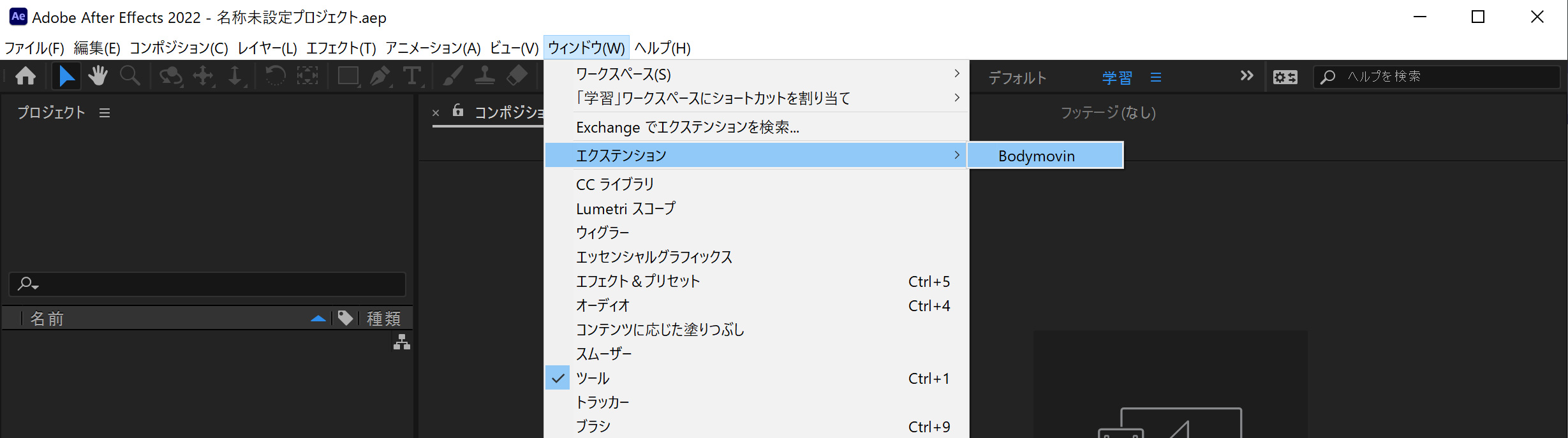Uncheck the checked ツール menu item
Image resolution: width=1568 pixels, height=438 pixels.
click(757, 378)
